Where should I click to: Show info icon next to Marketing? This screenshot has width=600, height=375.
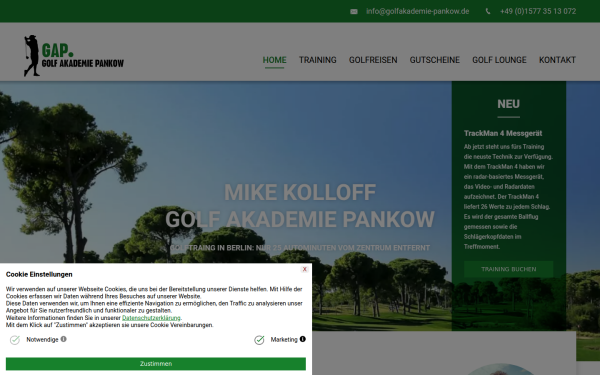click(x=303, y=339)
